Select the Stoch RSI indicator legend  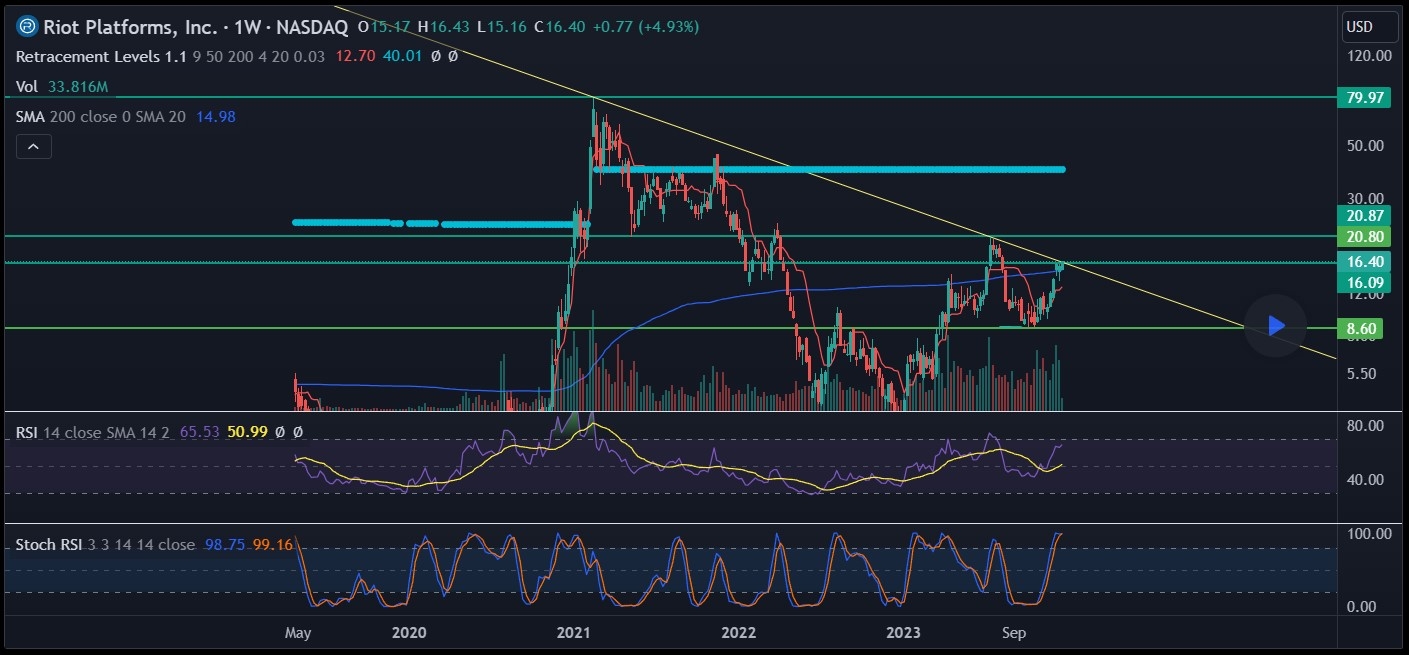(x=50, y=545)
